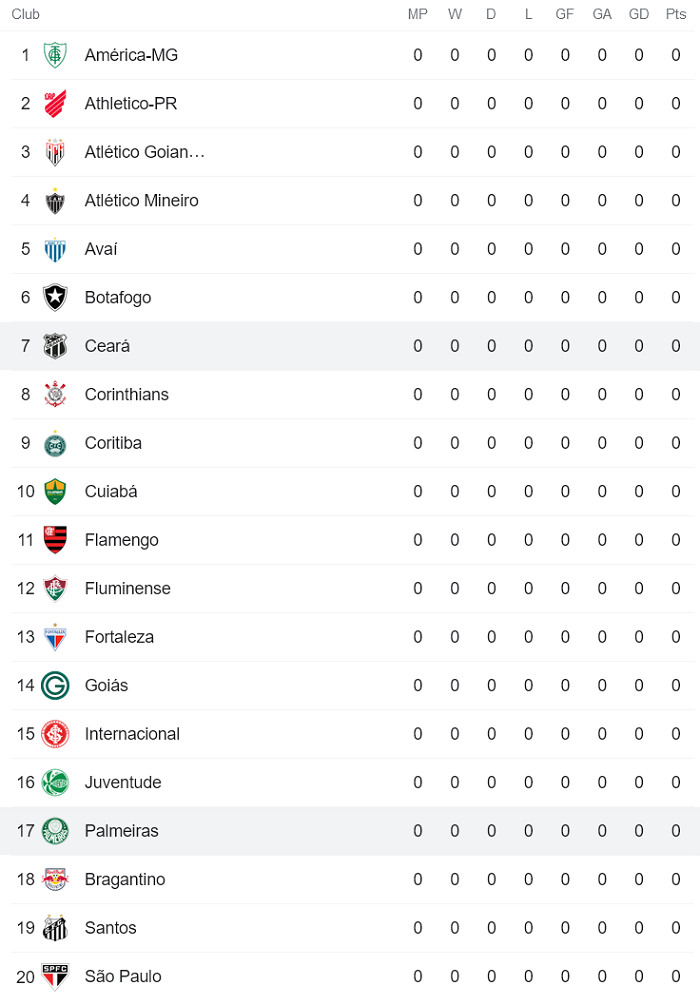Viewport: 700px width, 1005px height.
Task: Sort standings by GD column header
Action: click(639, 14)
